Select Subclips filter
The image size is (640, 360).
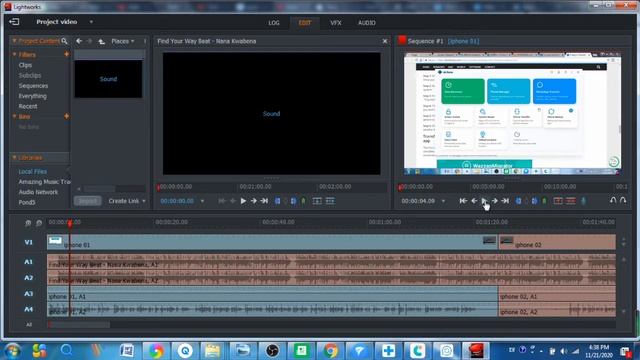pyautogui.click(x=30, y=76)
